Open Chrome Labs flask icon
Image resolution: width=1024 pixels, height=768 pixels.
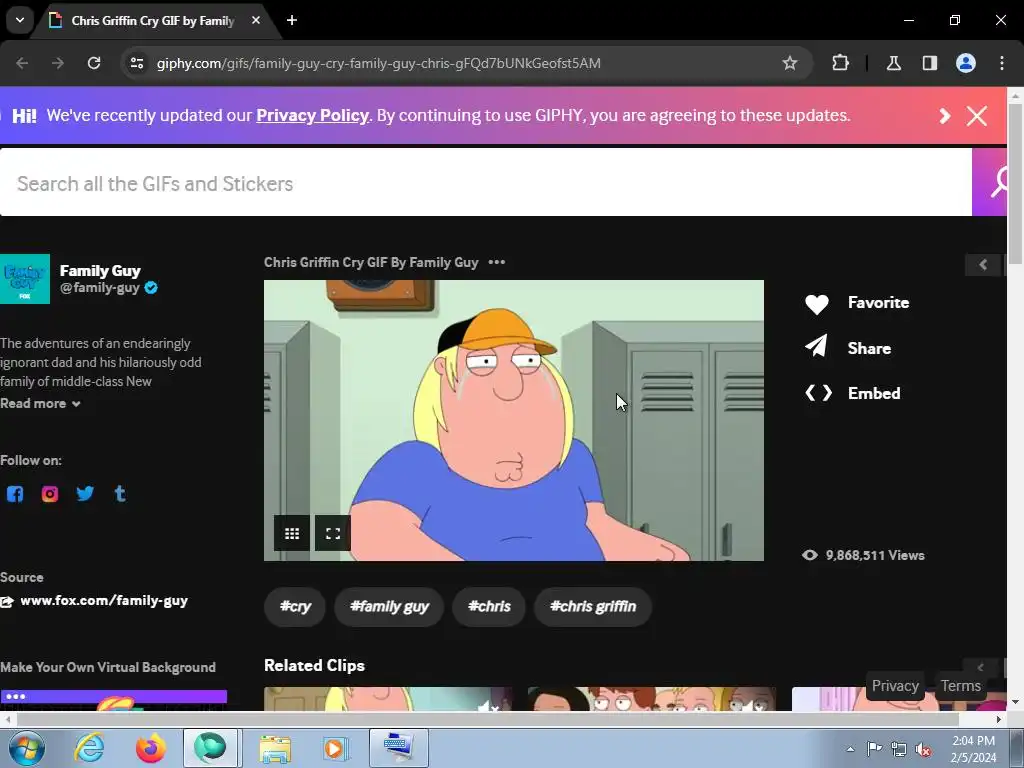(x=893, y=63)
